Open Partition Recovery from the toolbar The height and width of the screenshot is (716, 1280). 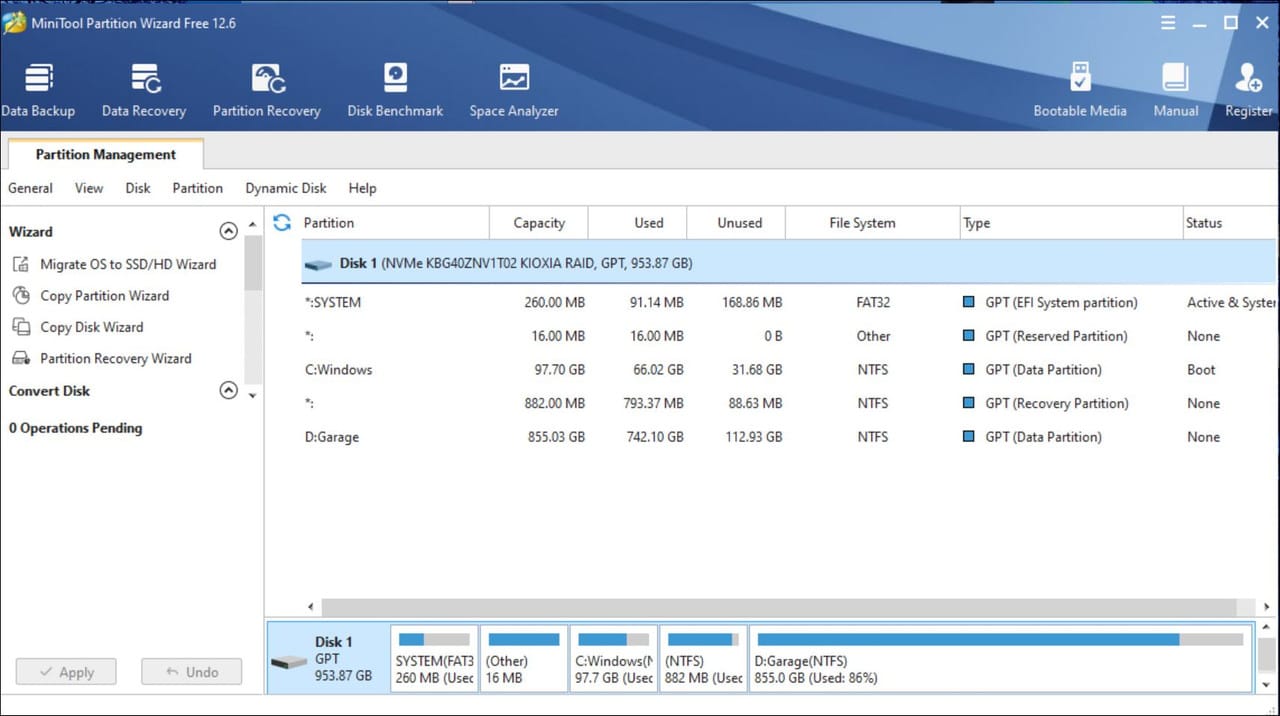point(266,92)
